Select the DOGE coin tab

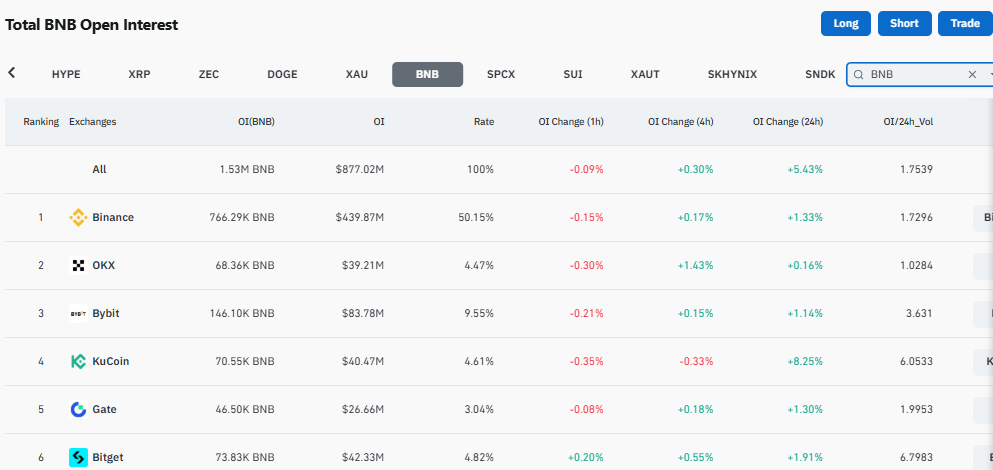pyautogui.click(x=282, y=74)
